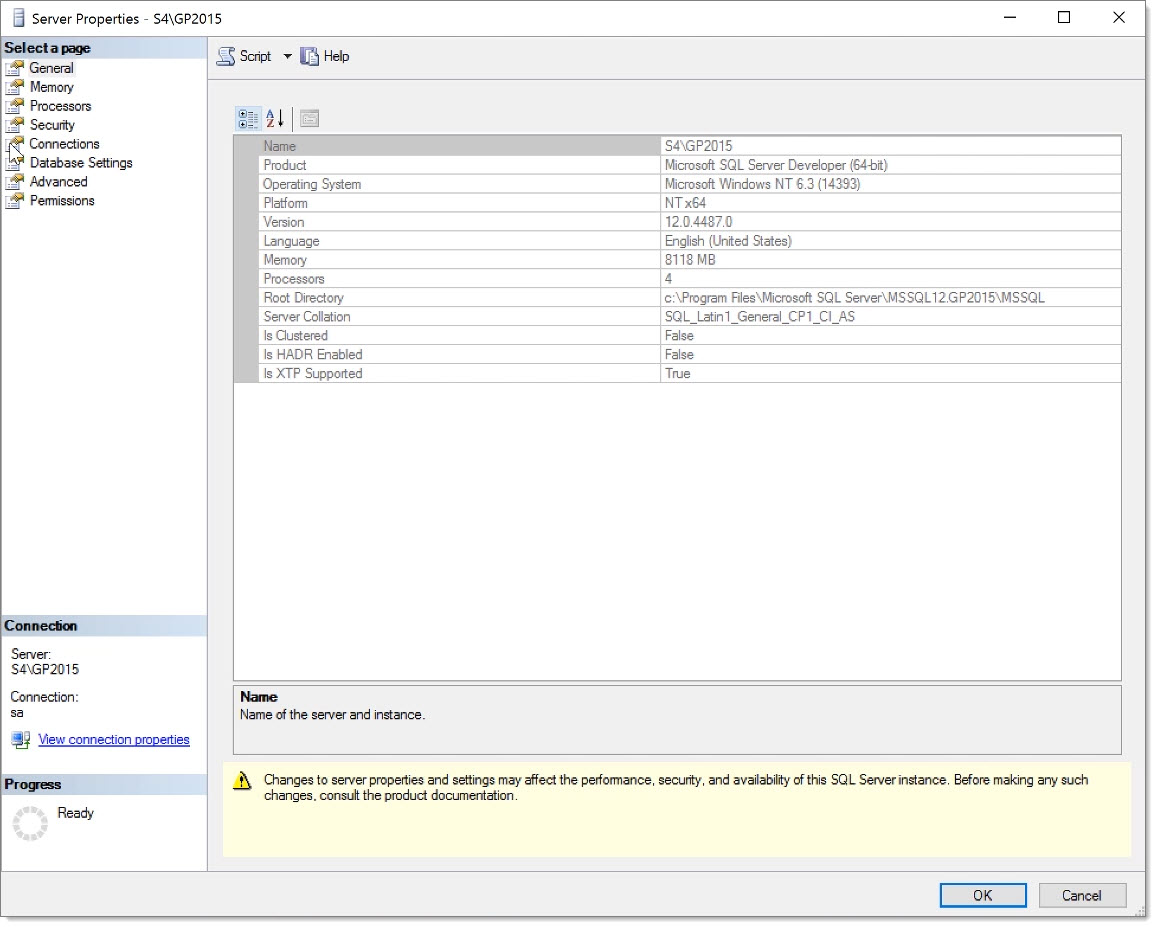
Task: Click the General page icon
Action: tap(15, 68)
